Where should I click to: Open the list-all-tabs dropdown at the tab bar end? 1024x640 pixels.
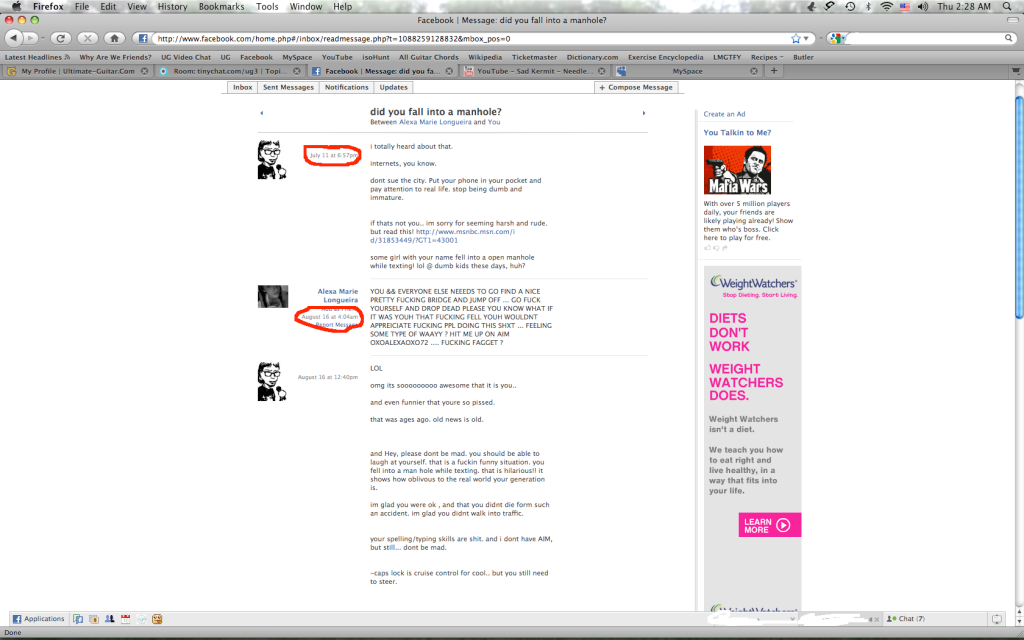(1016, 71)
